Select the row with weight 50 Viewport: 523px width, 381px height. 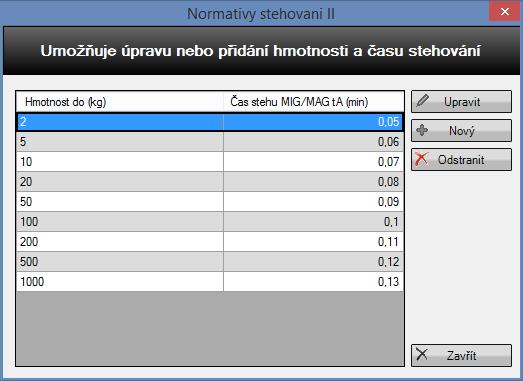(x=210, y=202)
